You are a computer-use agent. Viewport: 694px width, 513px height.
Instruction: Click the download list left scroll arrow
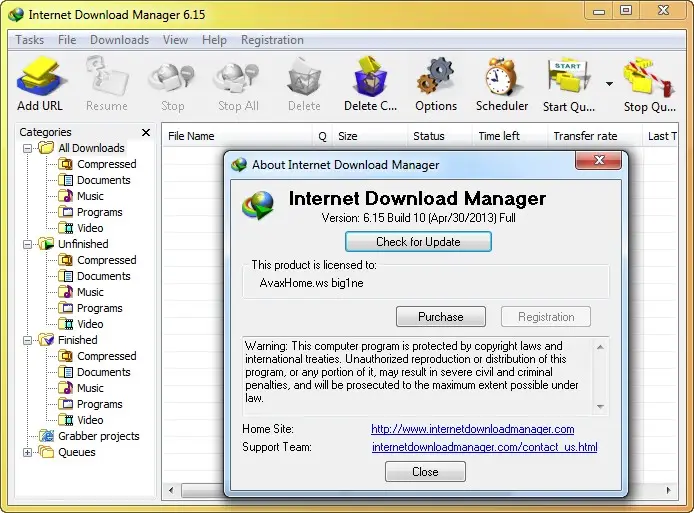[x=171, y=490]
